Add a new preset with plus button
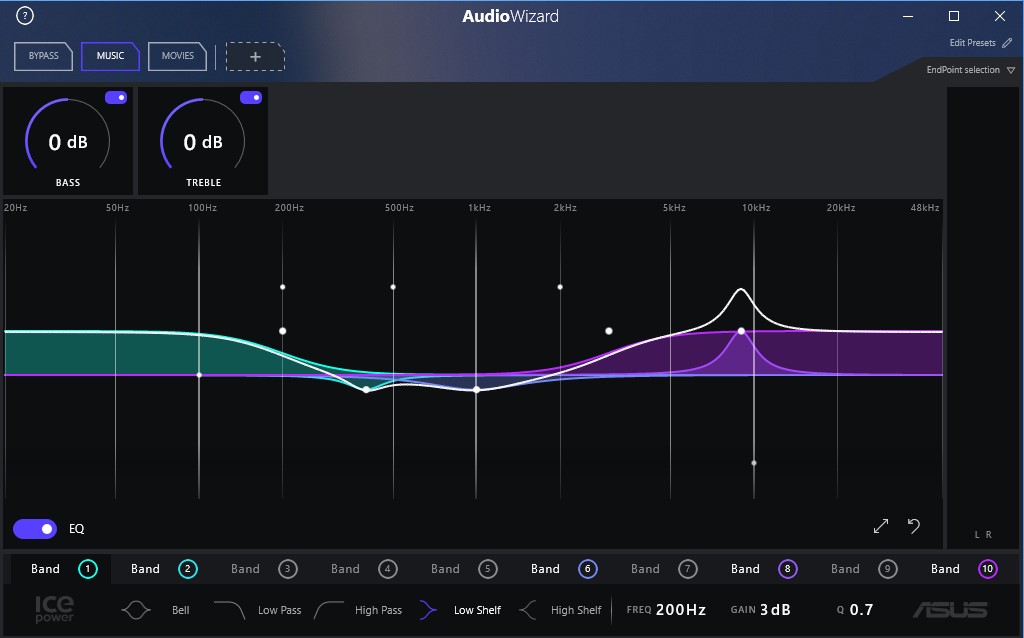 255,57
